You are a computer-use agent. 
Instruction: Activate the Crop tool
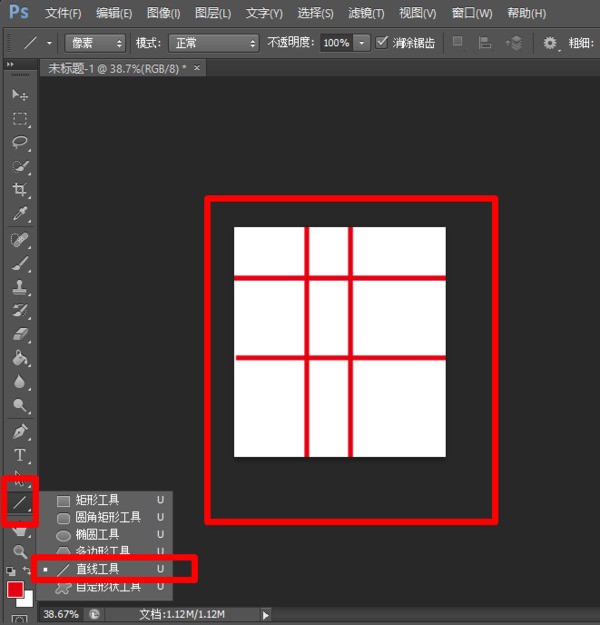[x=19, y=190]
